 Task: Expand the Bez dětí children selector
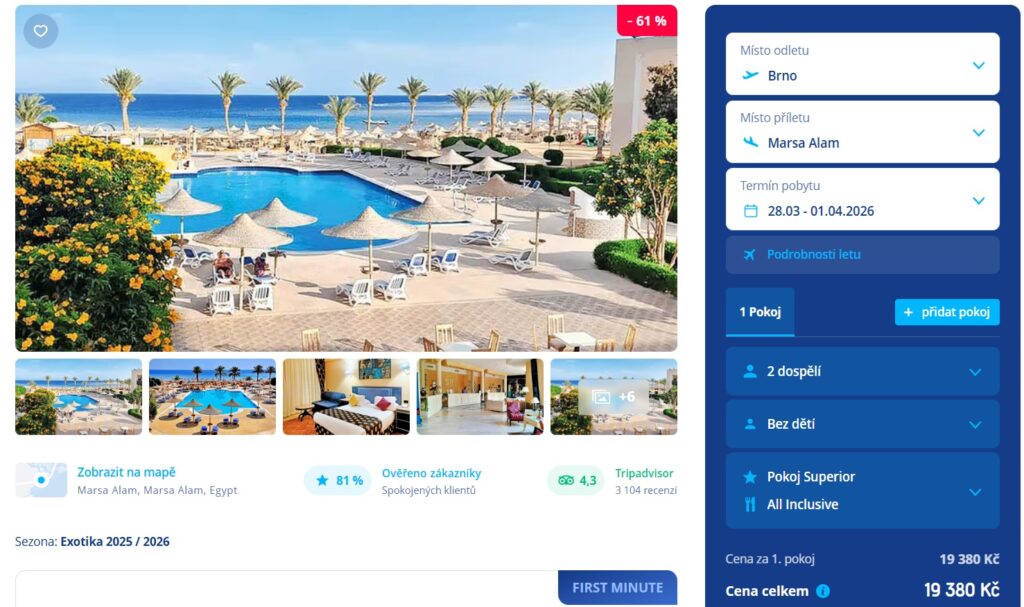pyautogui.click(x=862, y=424)
